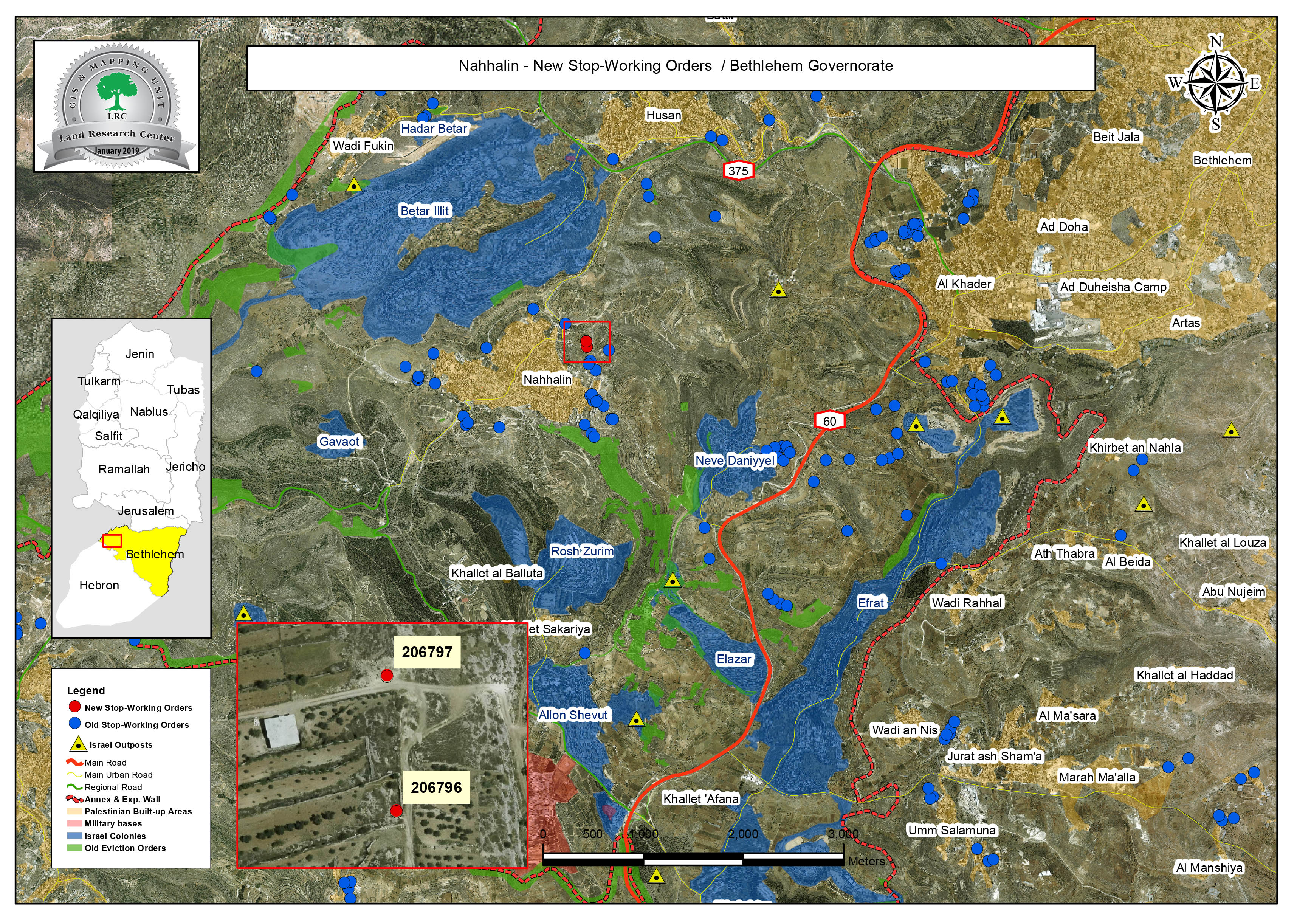The width and height of the screenshot is (1297, 924).
Task: Click the Betar Illit settlement label
Action: click(425, 211)
